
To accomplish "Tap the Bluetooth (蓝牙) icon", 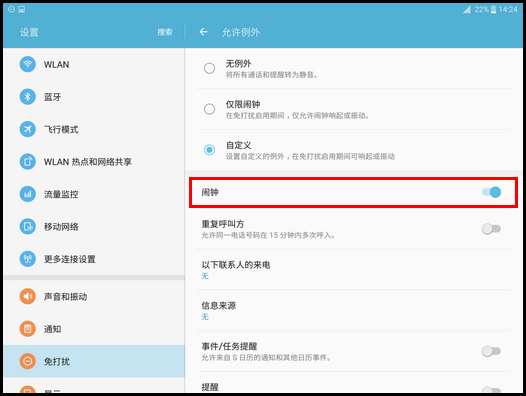I will 28,97.
